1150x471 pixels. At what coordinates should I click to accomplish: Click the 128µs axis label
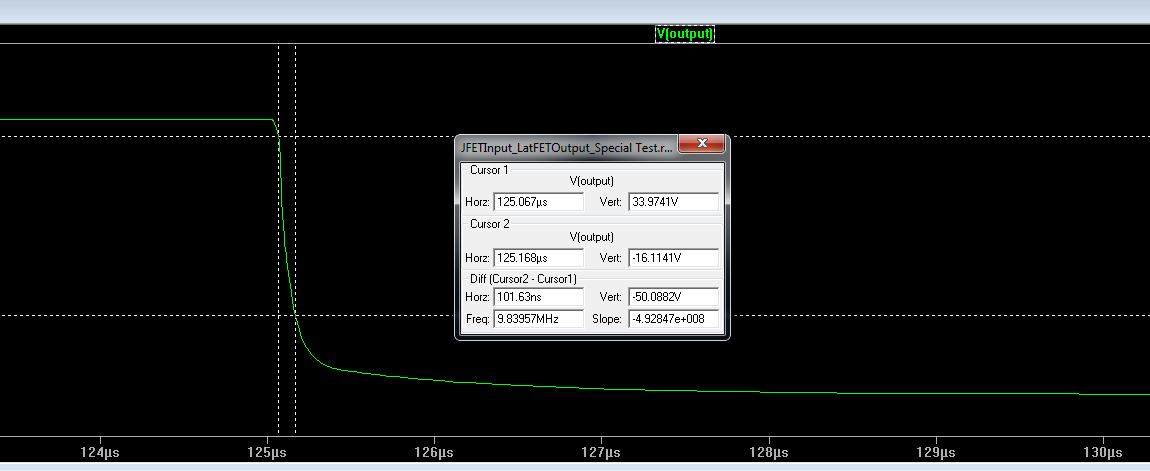click(769, 453)
